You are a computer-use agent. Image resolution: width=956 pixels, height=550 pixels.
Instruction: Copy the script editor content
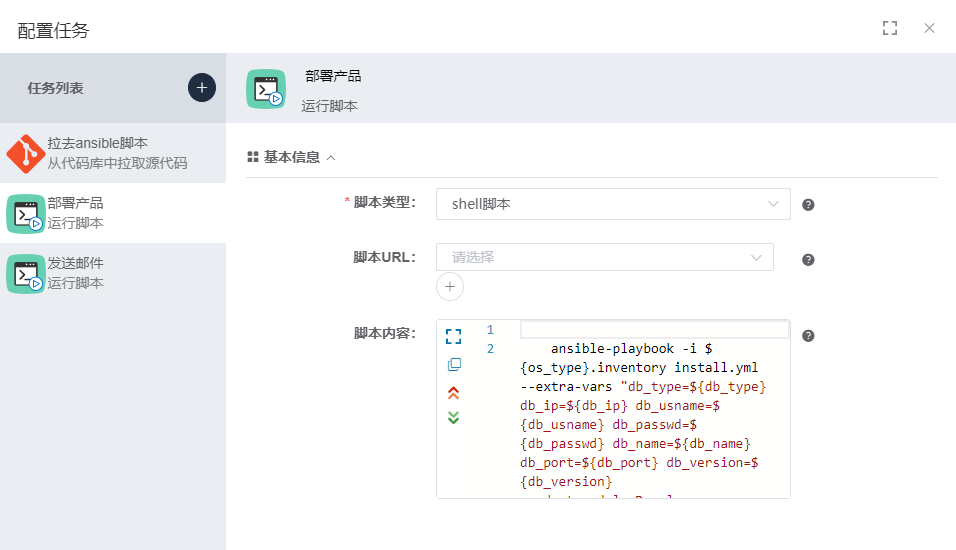coord(454,365)
